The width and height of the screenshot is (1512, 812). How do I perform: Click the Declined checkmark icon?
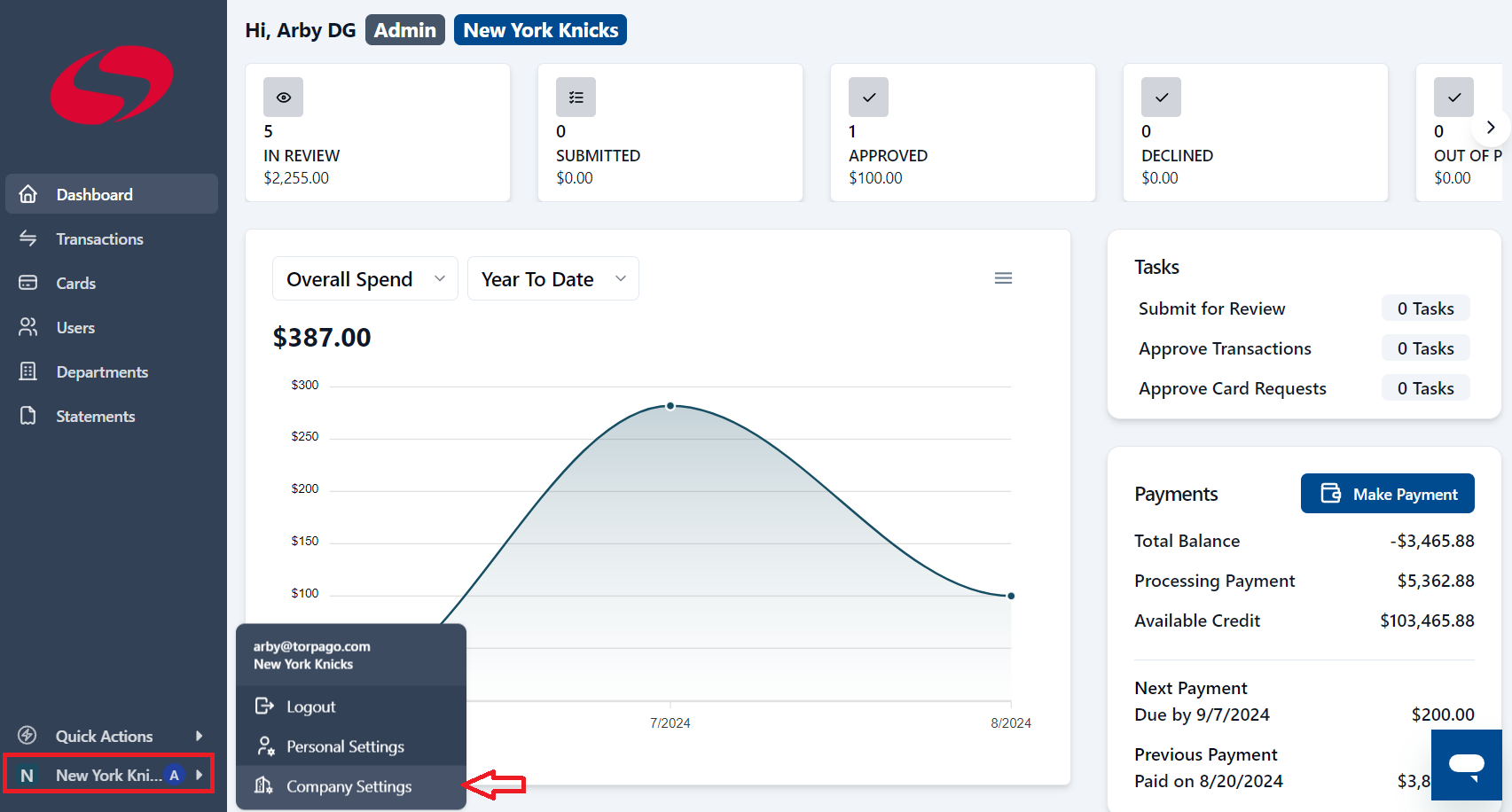click(x=1161, y=98)
